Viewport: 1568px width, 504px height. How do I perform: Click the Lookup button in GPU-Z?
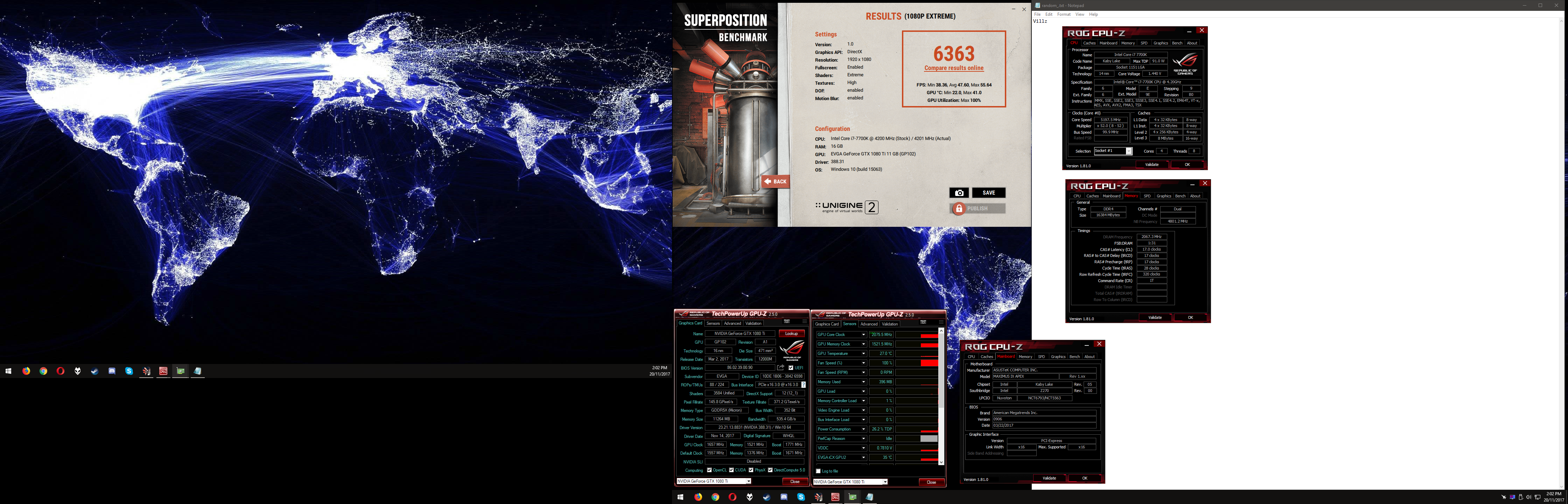coord(791,334)
